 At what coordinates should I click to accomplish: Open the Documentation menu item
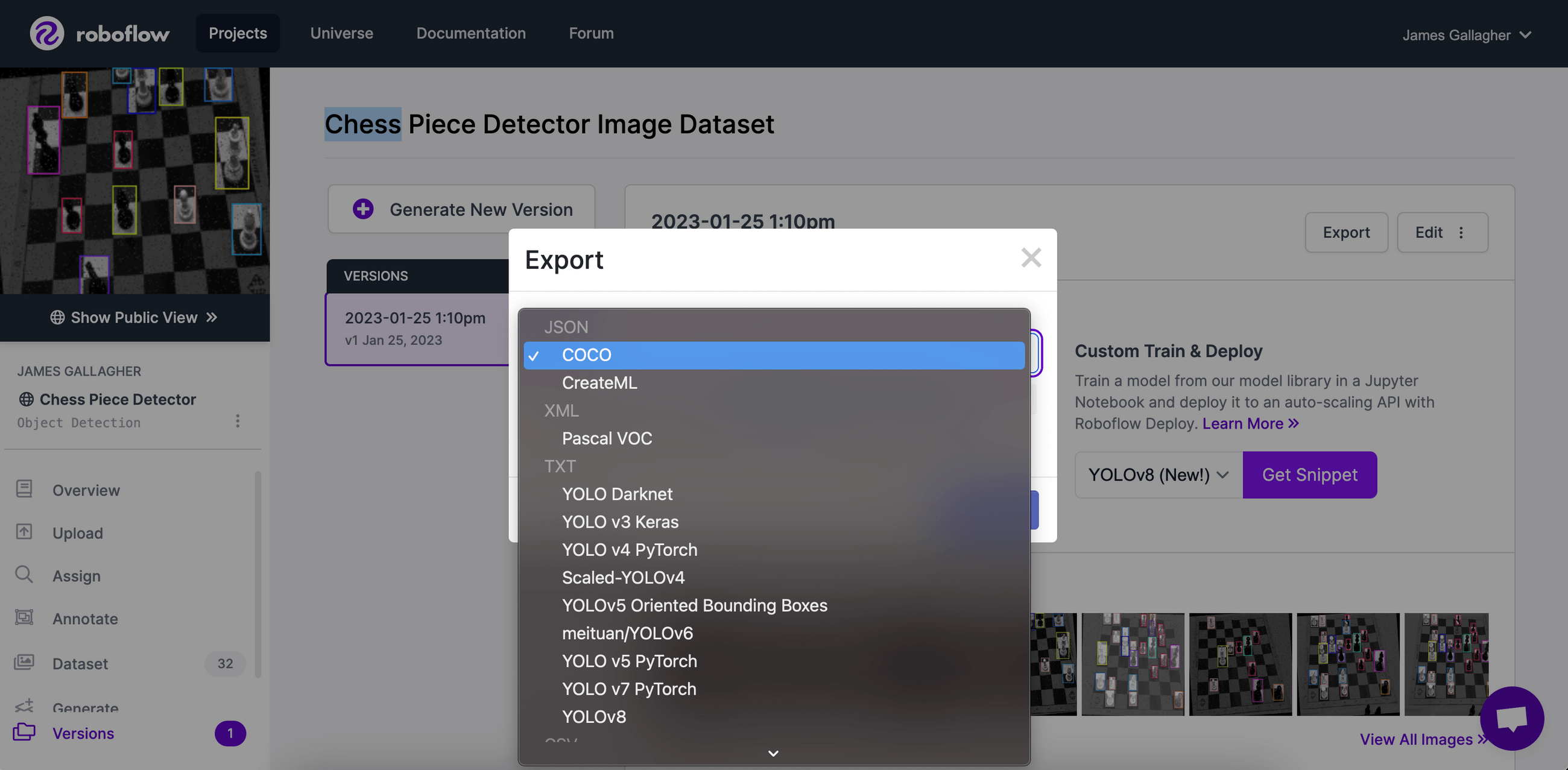point(470,33)
